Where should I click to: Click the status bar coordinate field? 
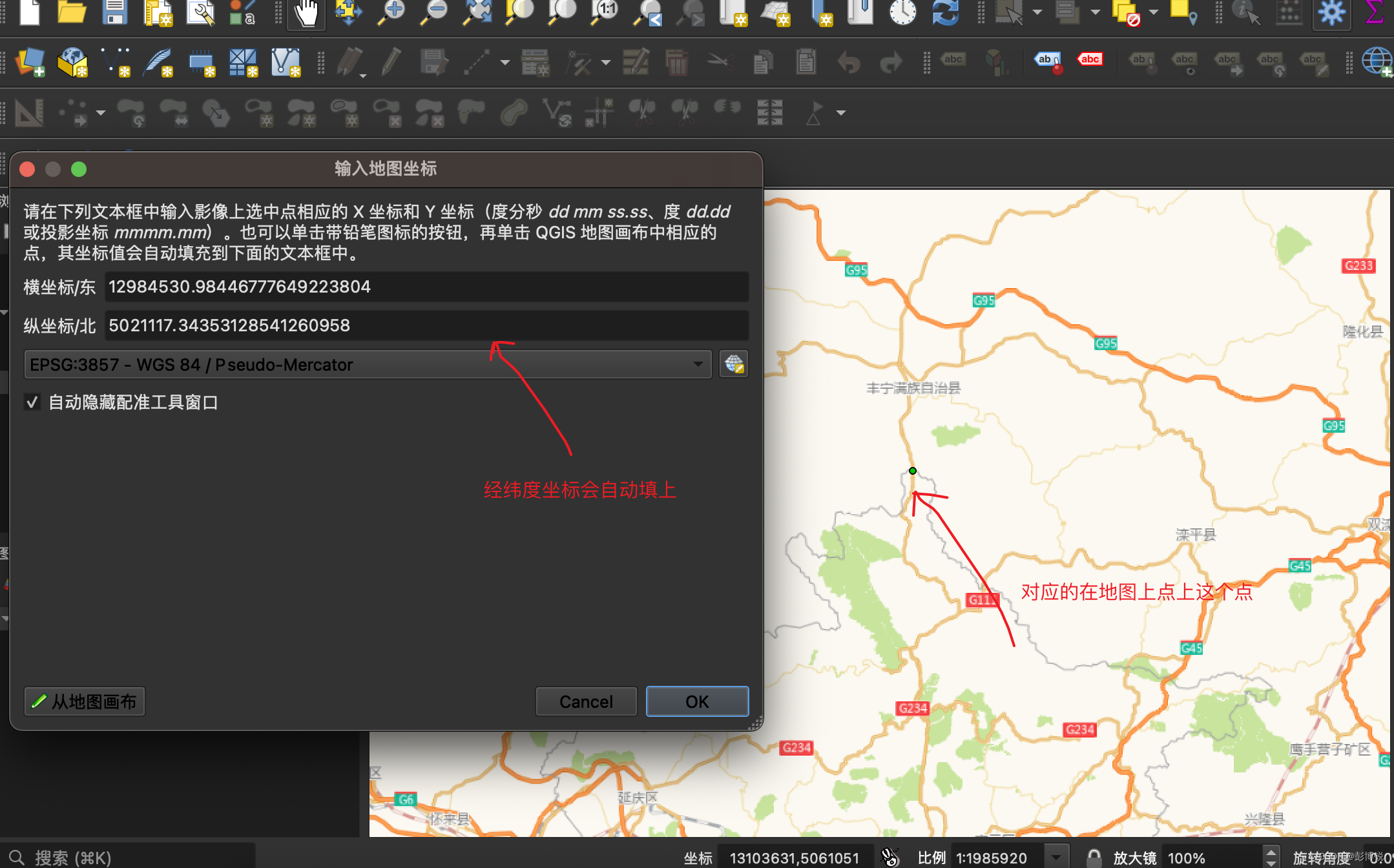(x=796, y=858)
